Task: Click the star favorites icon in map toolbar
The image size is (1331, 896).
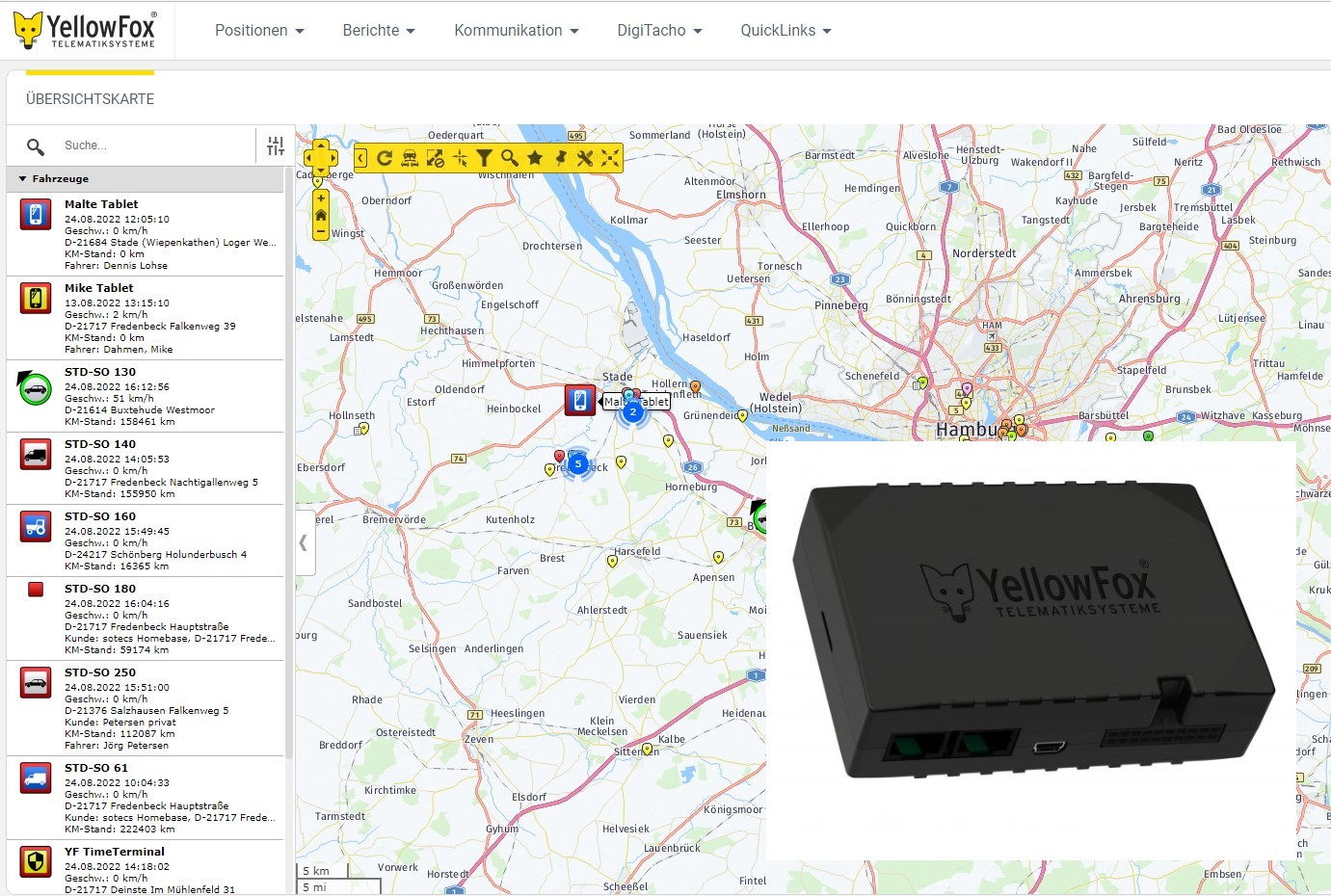Action: [535, 158]
